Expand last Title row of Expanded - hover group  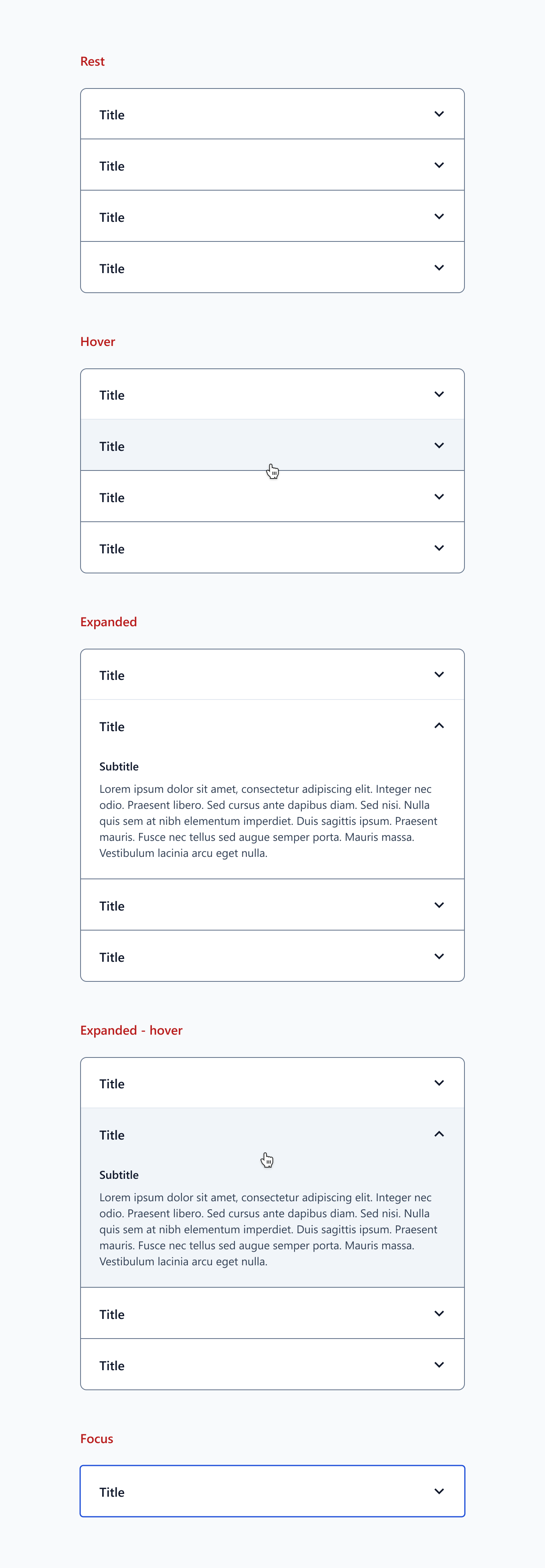point(272,1365)
